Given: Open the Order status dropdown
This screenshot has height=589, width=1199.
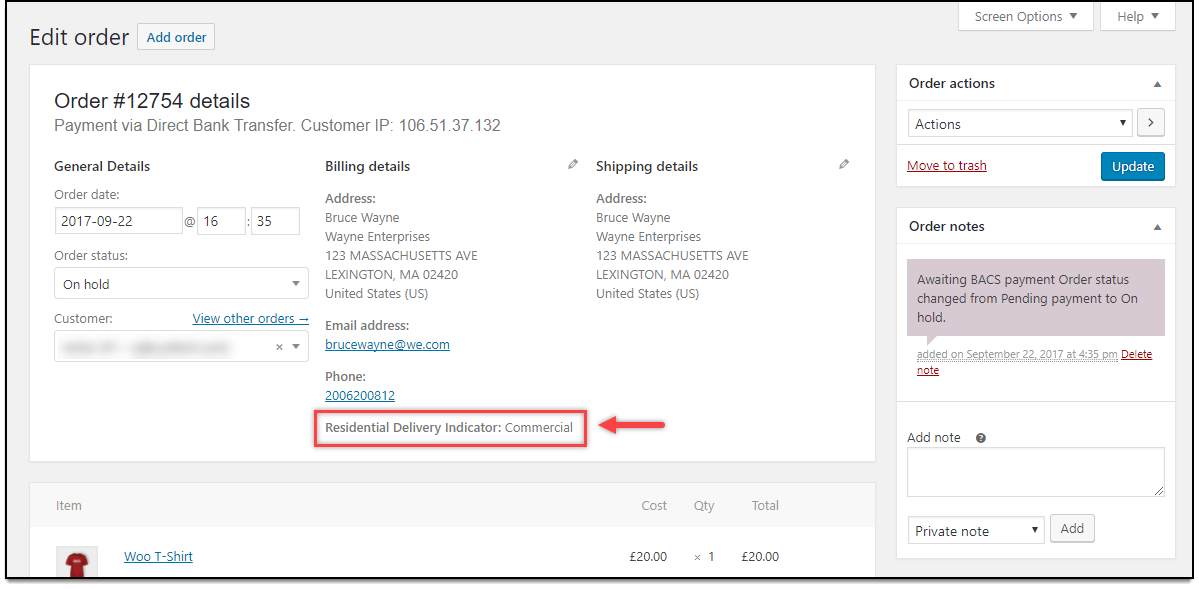Looking at the screenshot, I should click(x=181, y=283).
